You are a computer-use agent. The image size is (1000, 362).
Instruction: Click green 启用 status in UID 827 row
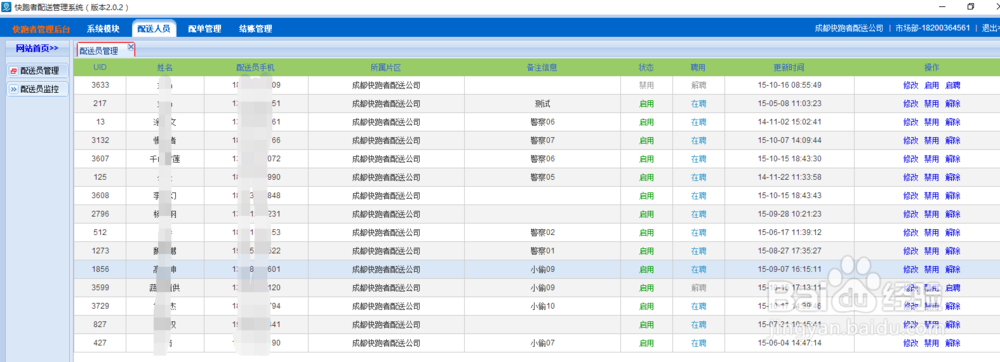tap(646, 325)
